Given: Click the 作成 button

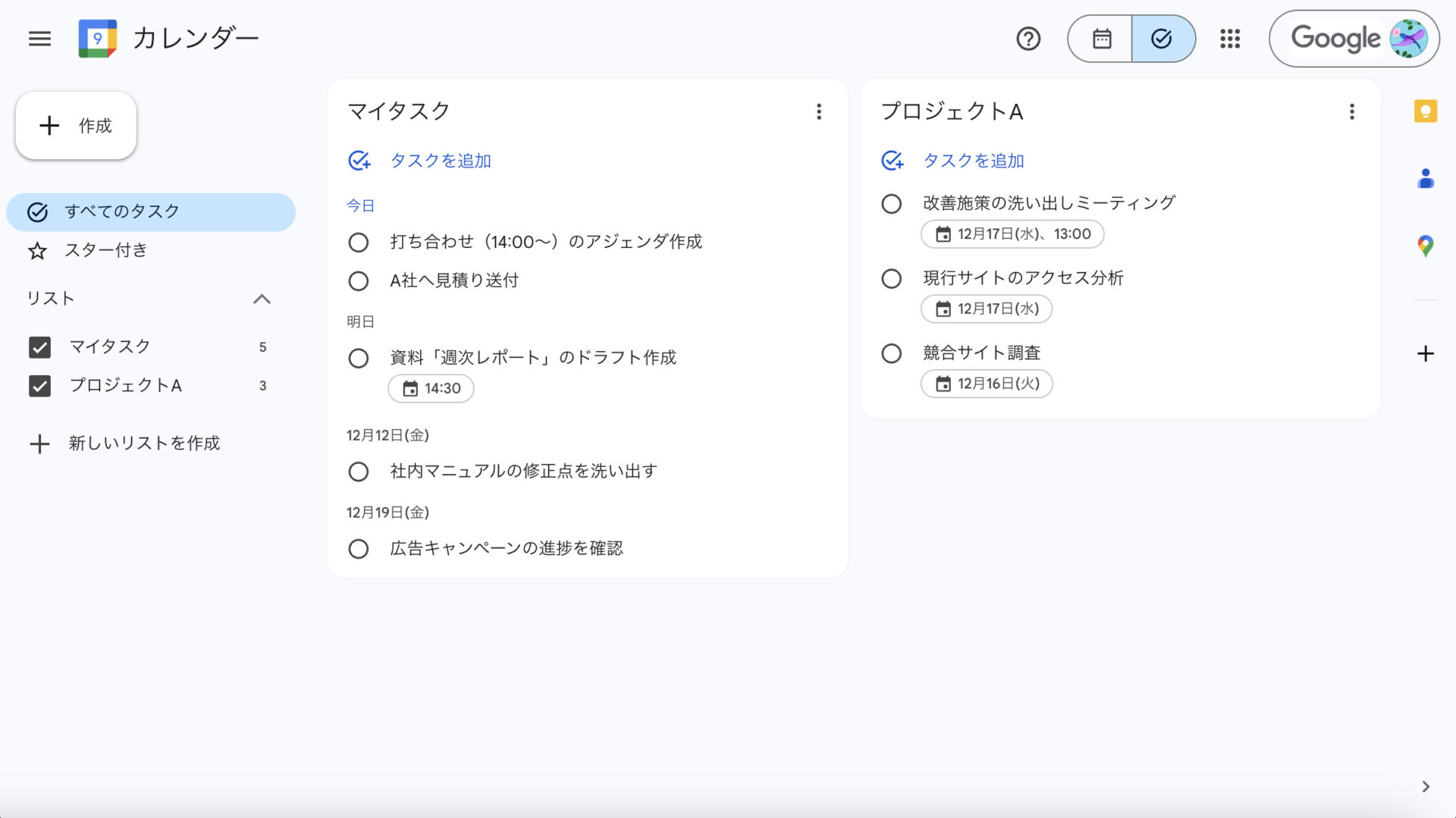Looking at the screenshot, I should tap(75, 125).
